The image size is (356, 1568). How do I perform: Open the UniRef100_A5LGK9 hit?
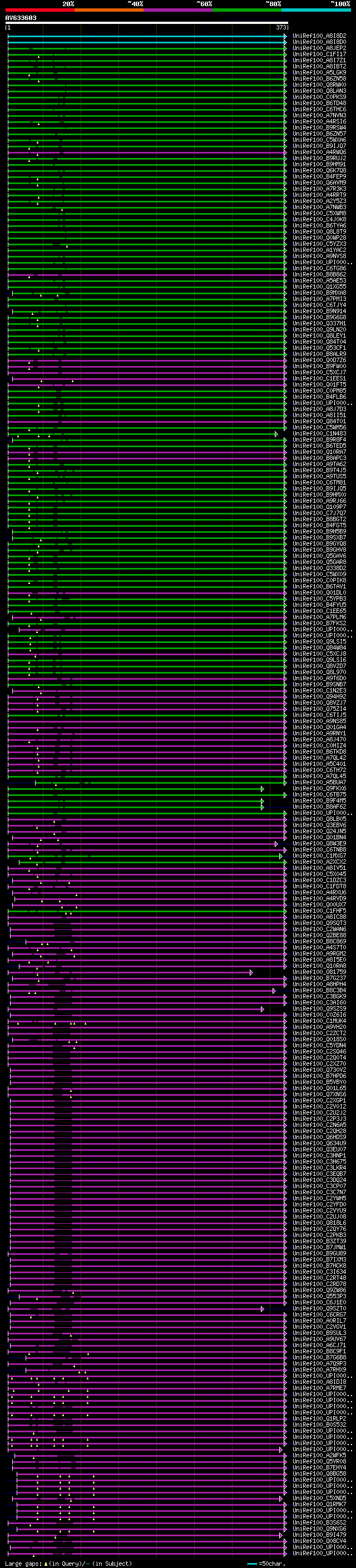click(319, 72)
